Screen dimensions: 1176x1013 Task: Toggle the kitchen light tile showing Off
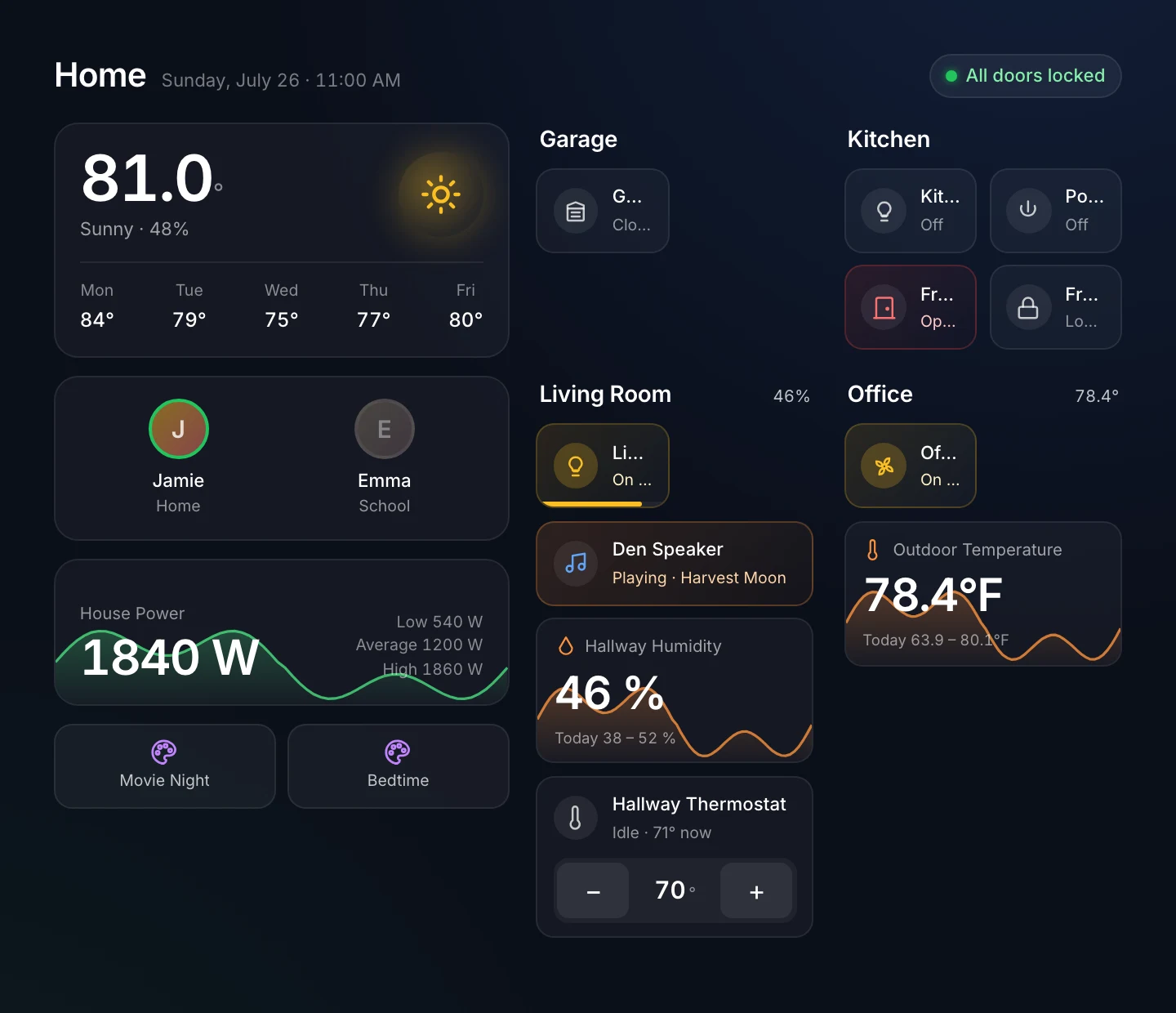click(911, 211)
